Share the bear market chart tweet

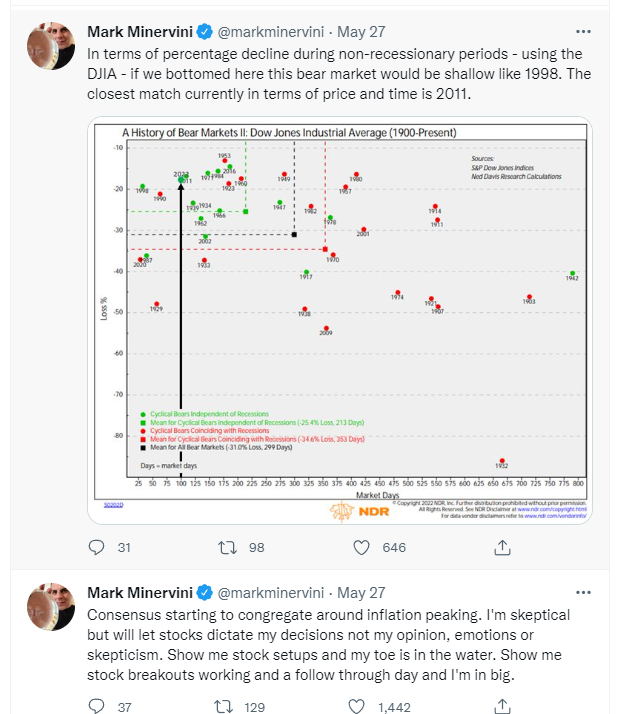[504, 547]
